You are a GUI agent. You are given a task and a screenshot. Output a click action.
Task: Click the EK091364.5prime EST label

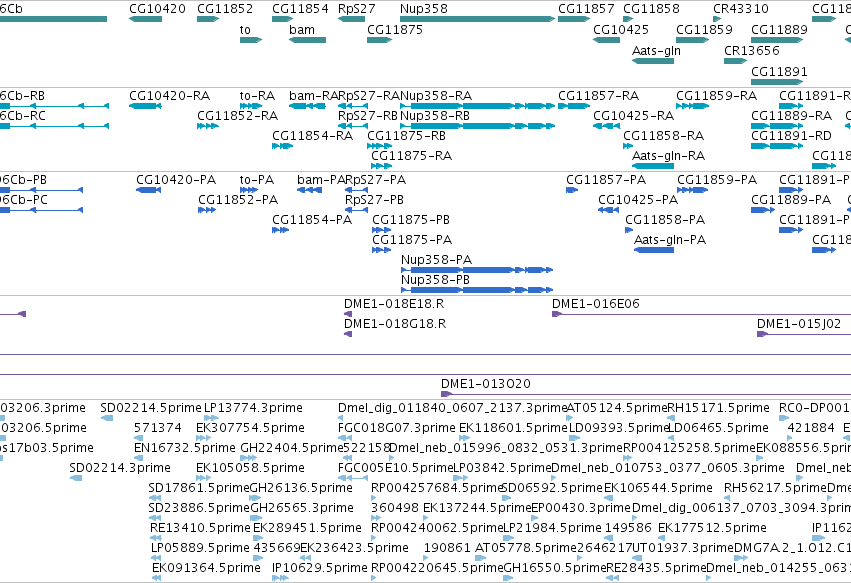(x=206, y=568)
